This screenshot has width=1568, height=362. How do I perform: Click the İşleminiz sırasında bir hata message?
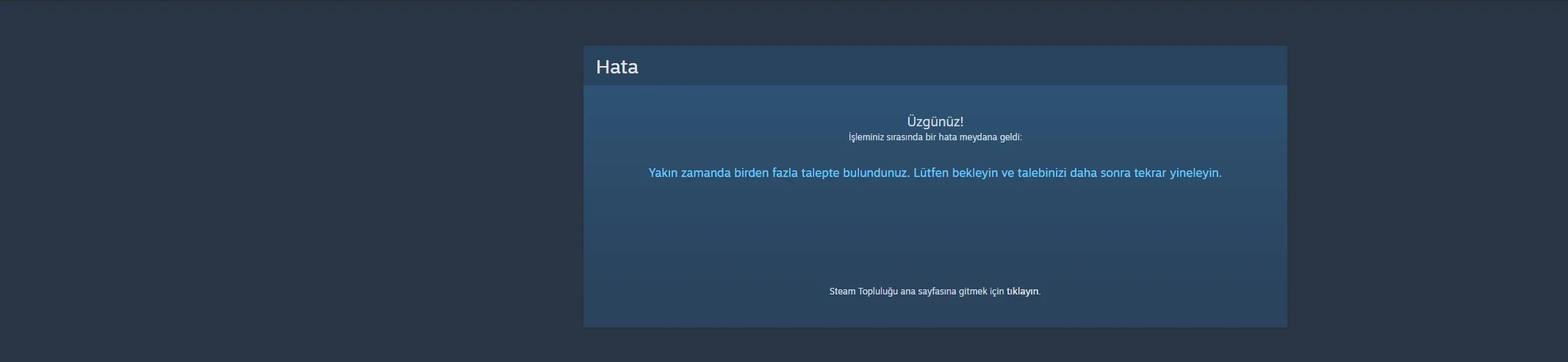pyautogui.click(x=935, y=137)
